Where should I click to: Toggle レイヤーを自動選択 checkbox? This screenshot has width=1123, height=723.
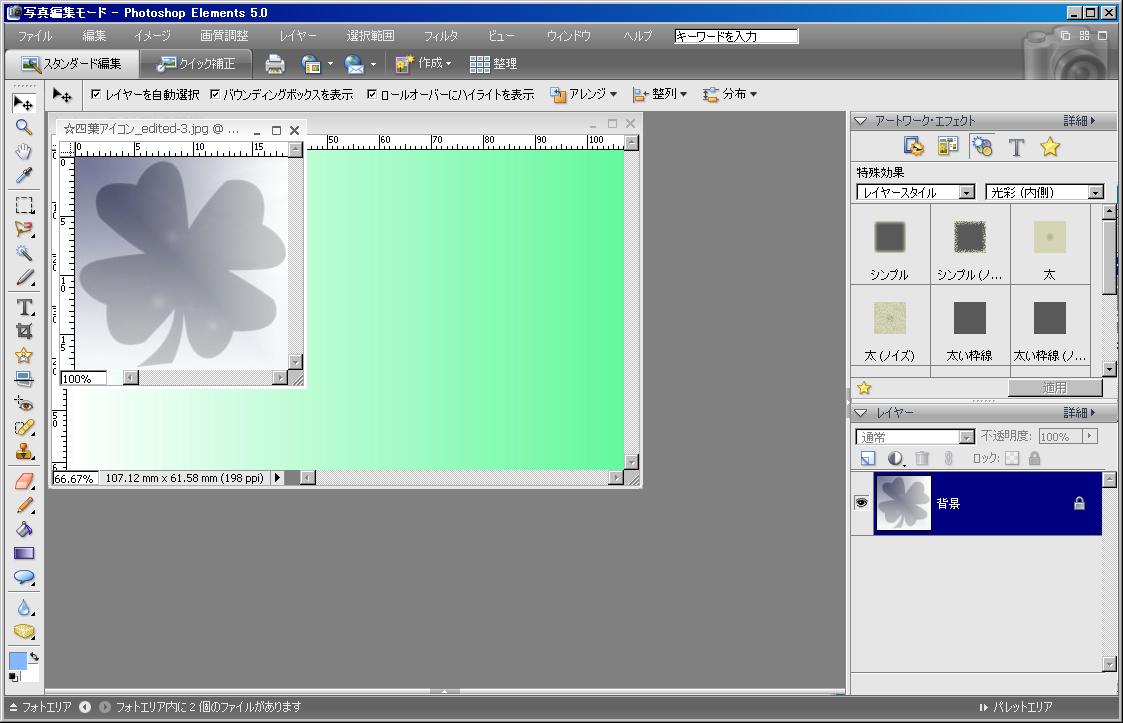[96, 95]
